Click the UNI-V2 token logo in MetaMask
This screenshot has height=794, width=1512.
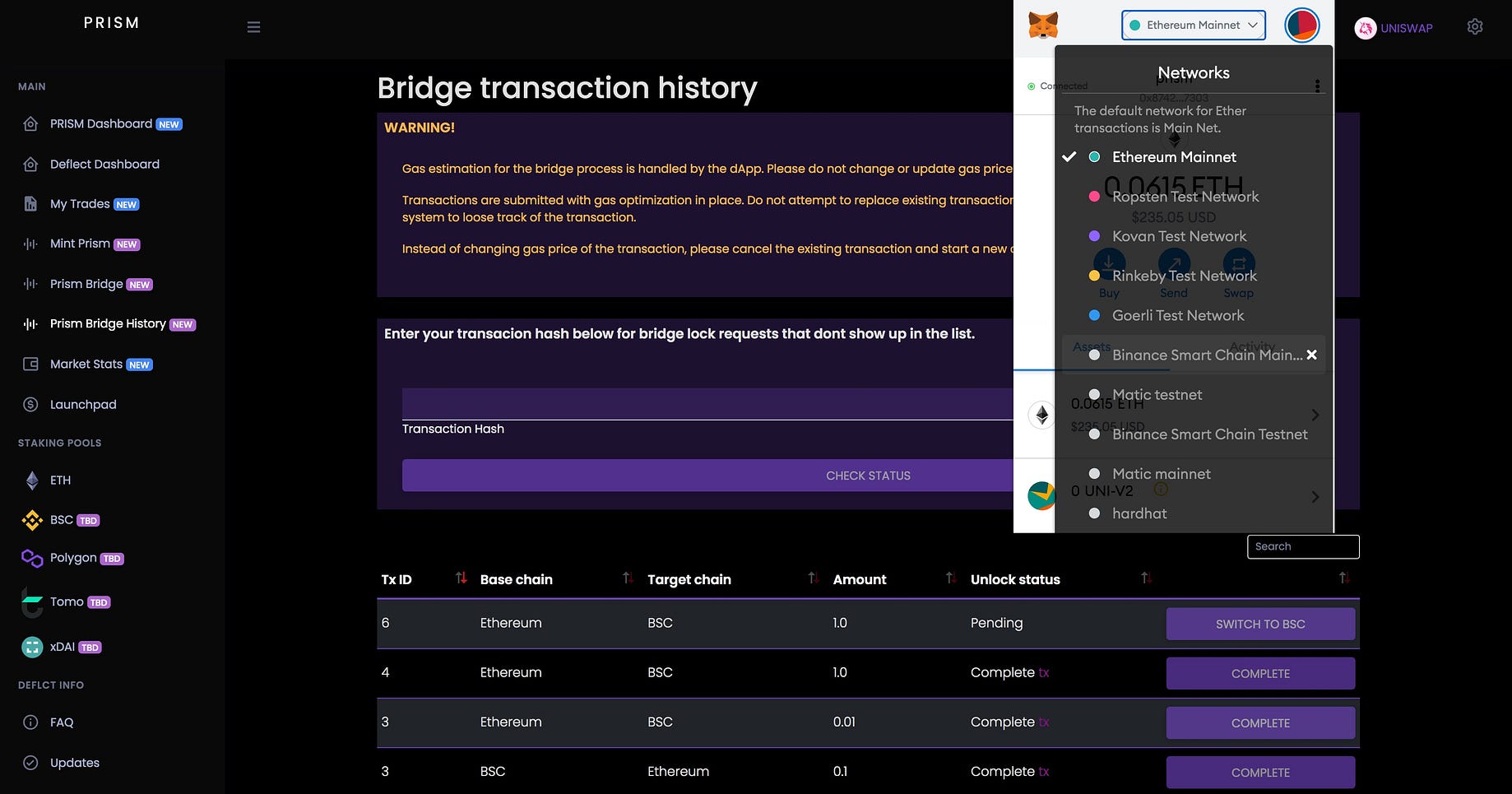(1041, 496)
